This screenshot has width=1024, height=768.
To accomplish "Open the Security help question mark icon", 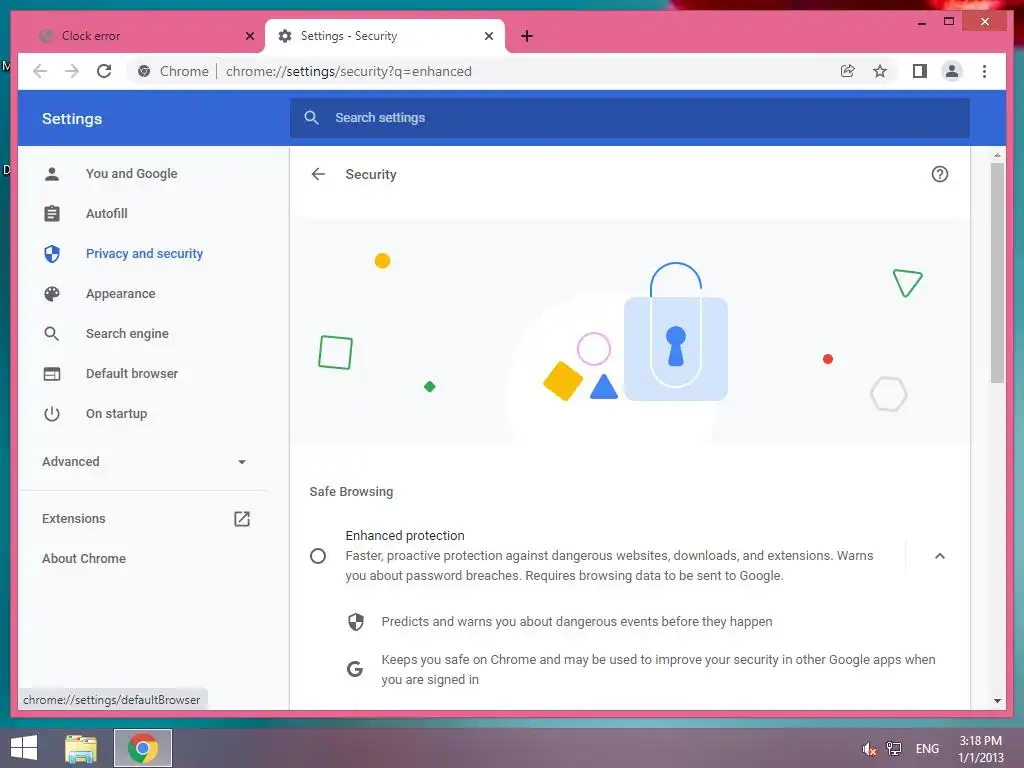I will point(940,174).
